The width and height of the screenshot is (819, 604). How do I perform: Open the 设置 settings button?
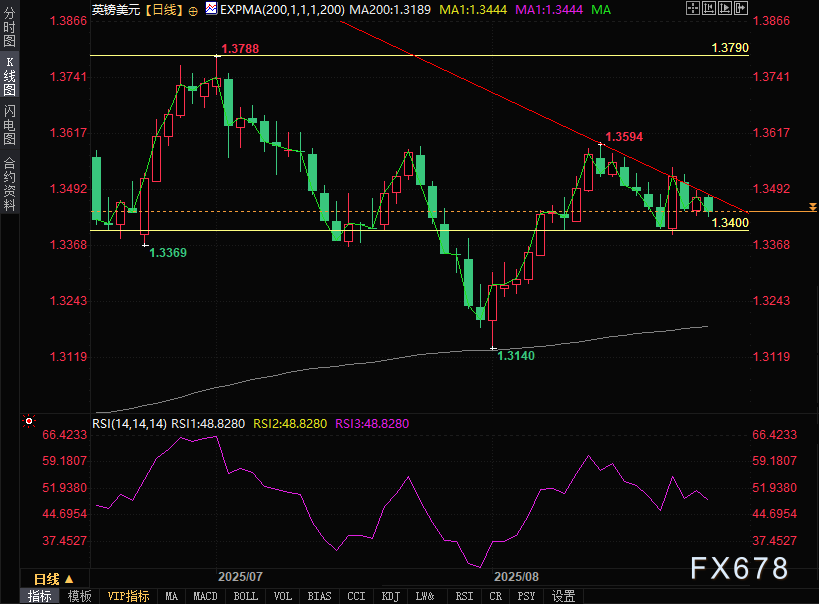tap(563, 596)
